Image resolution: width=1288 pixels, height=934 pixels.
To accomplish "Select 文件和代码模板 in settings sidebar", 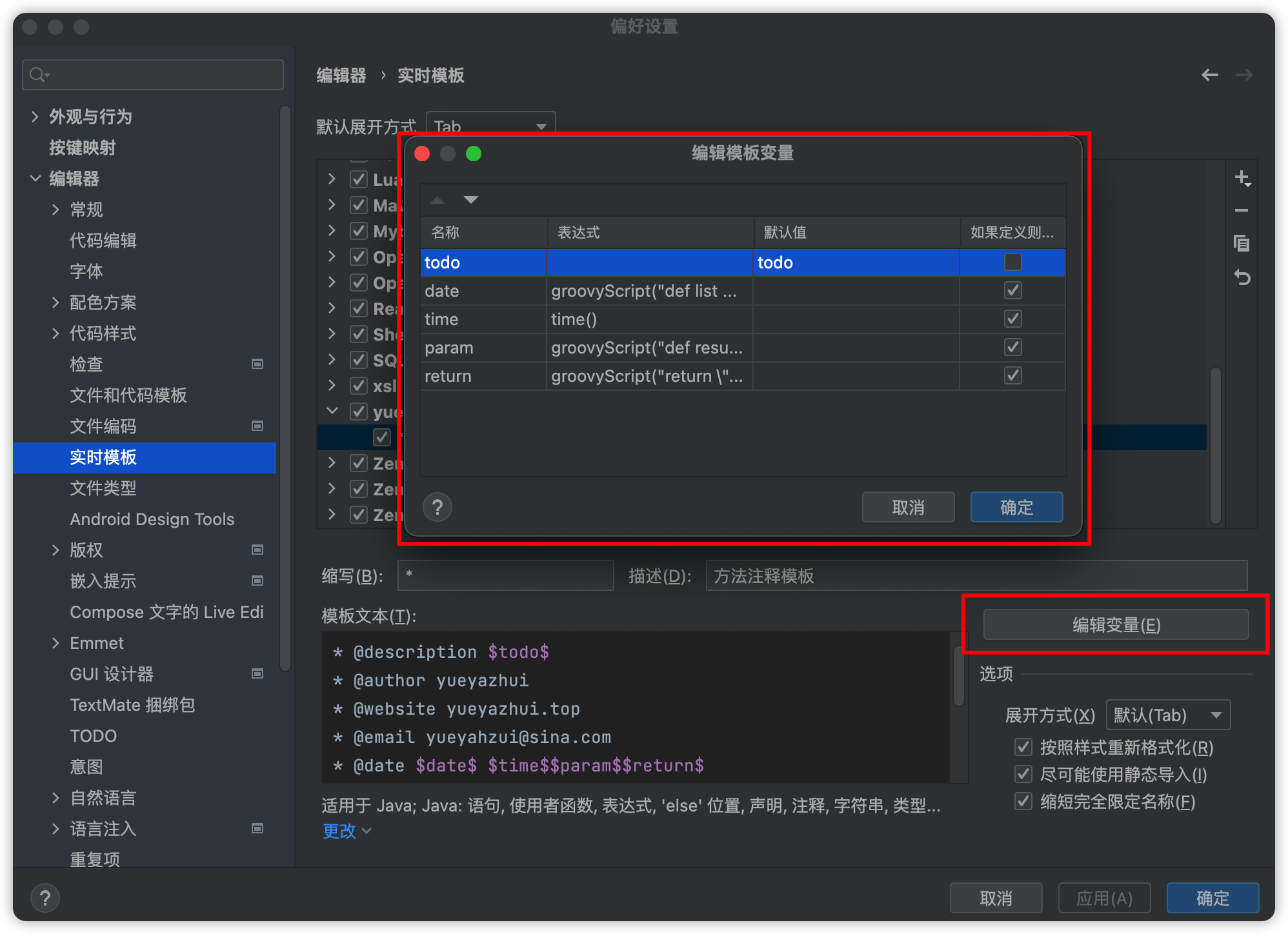I will 128,395.
